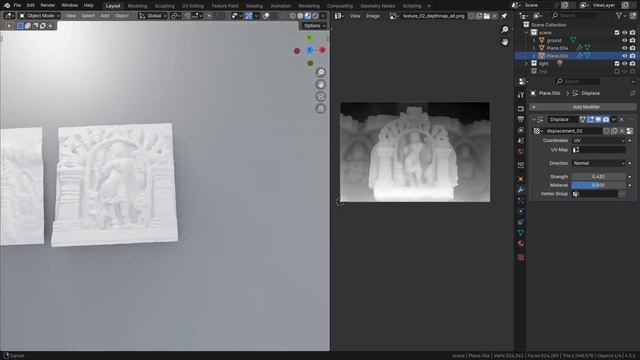Pin the depthmap image in image editor

[x=504, y=16]
